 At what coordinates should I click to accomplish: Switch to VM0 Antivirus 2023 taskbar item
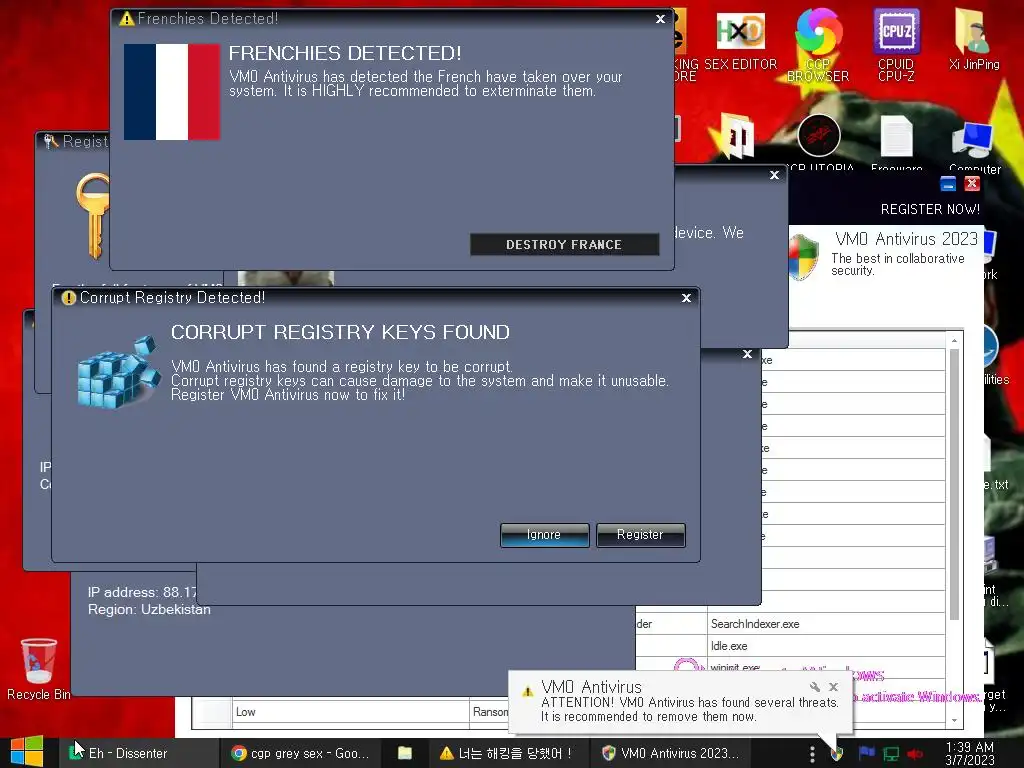coord(670,754)
